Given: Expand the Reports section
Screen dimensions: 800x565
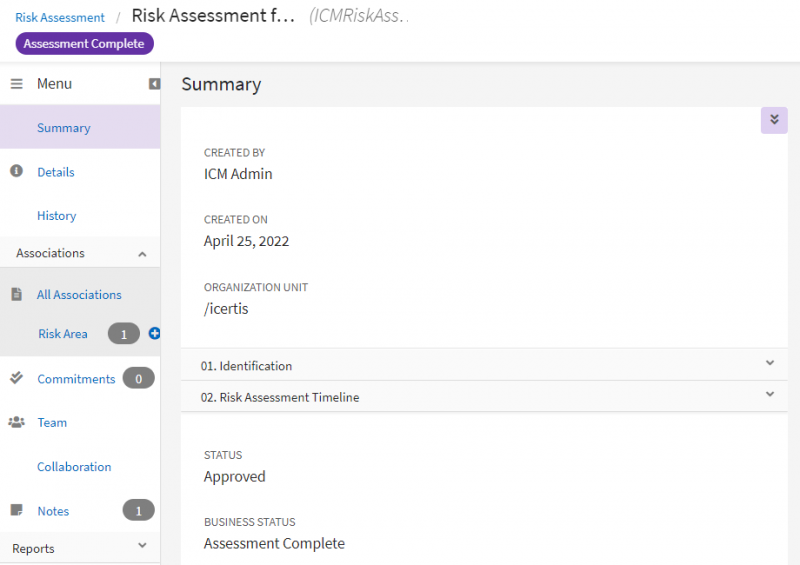Looking at the screenshot, I should click(142, 546).
